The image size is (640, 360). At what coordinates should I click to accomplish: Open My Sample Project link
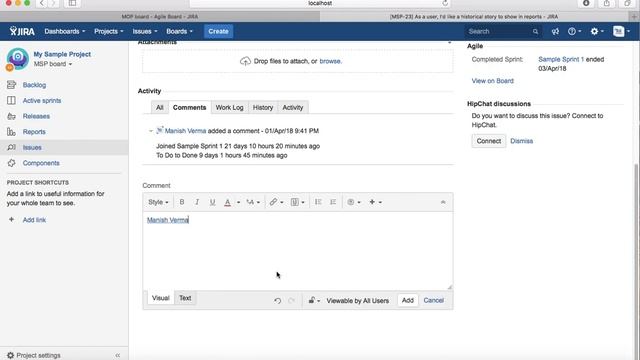tap(62, 54)
